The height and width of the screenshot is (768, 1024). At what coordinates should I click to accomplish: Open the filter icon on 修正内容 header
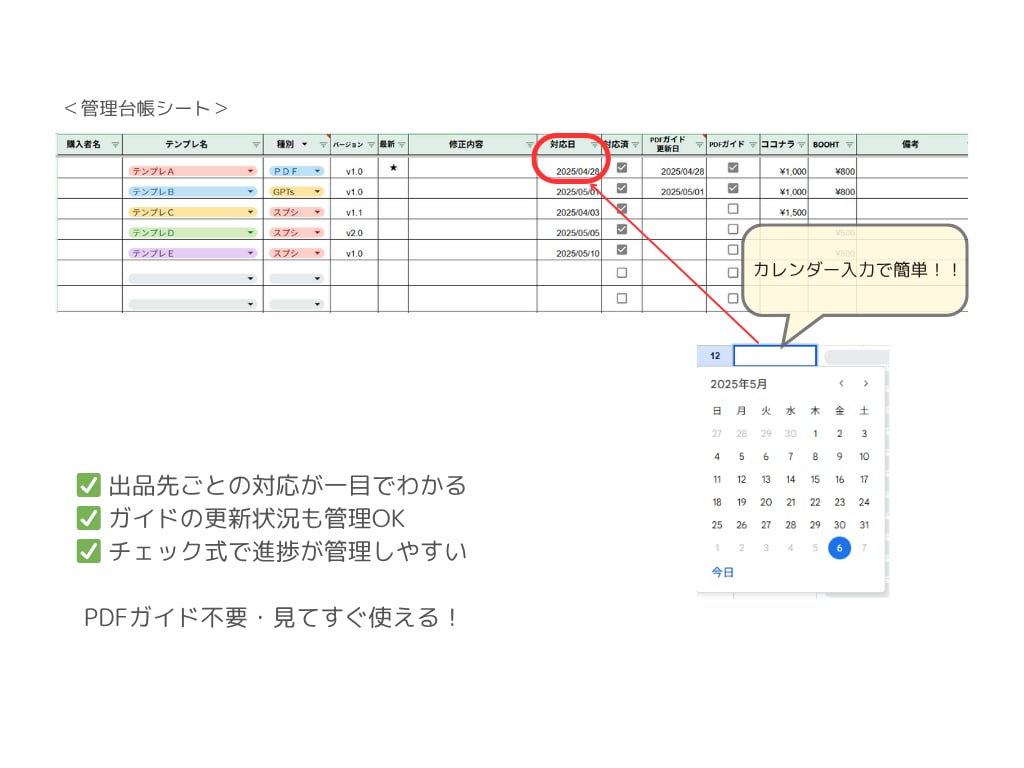tap(530, 145)
